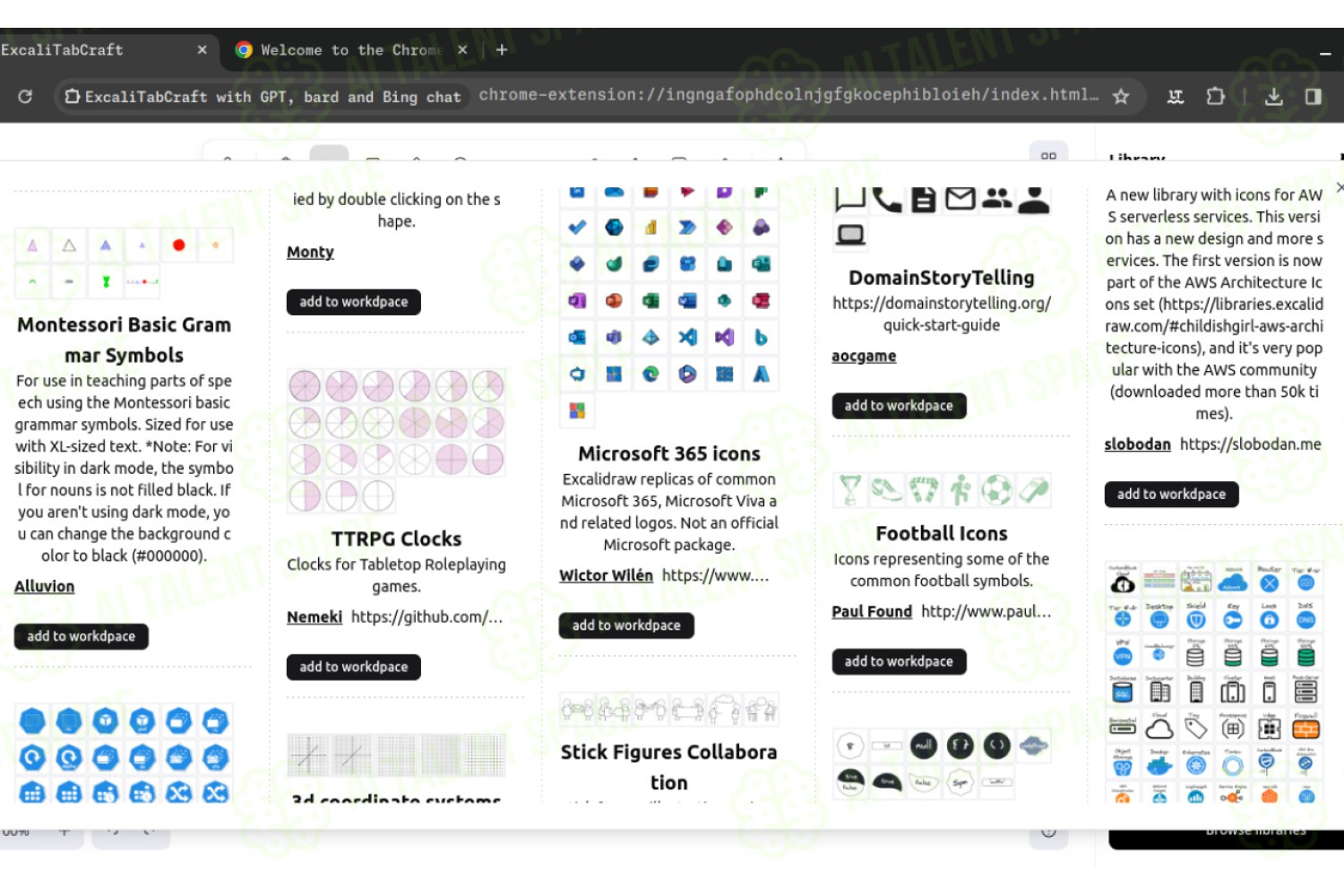Add slobodan's AWS serverless library to workspace
This screenshot has height=896, width=1344.
(1171, 494)
